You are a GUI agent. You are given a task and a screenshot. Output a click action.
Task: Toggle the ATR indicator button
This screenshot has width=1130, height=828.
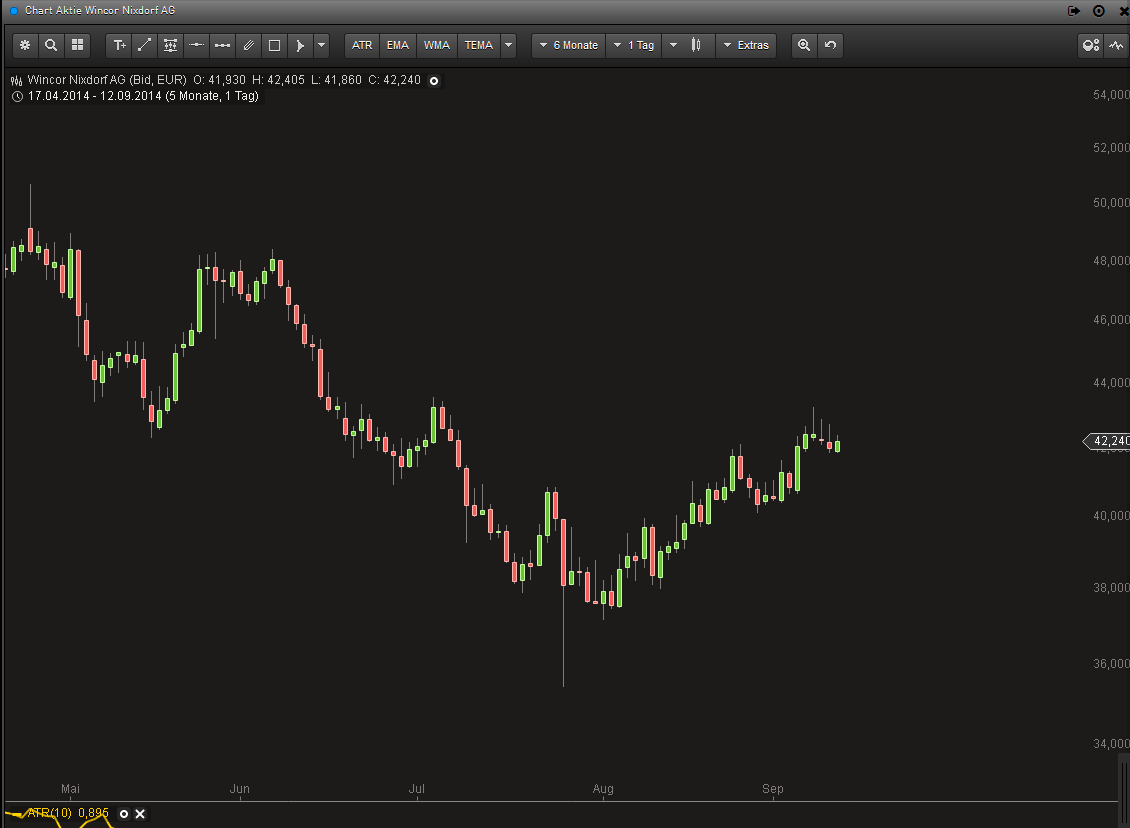[x=362, y=45]
